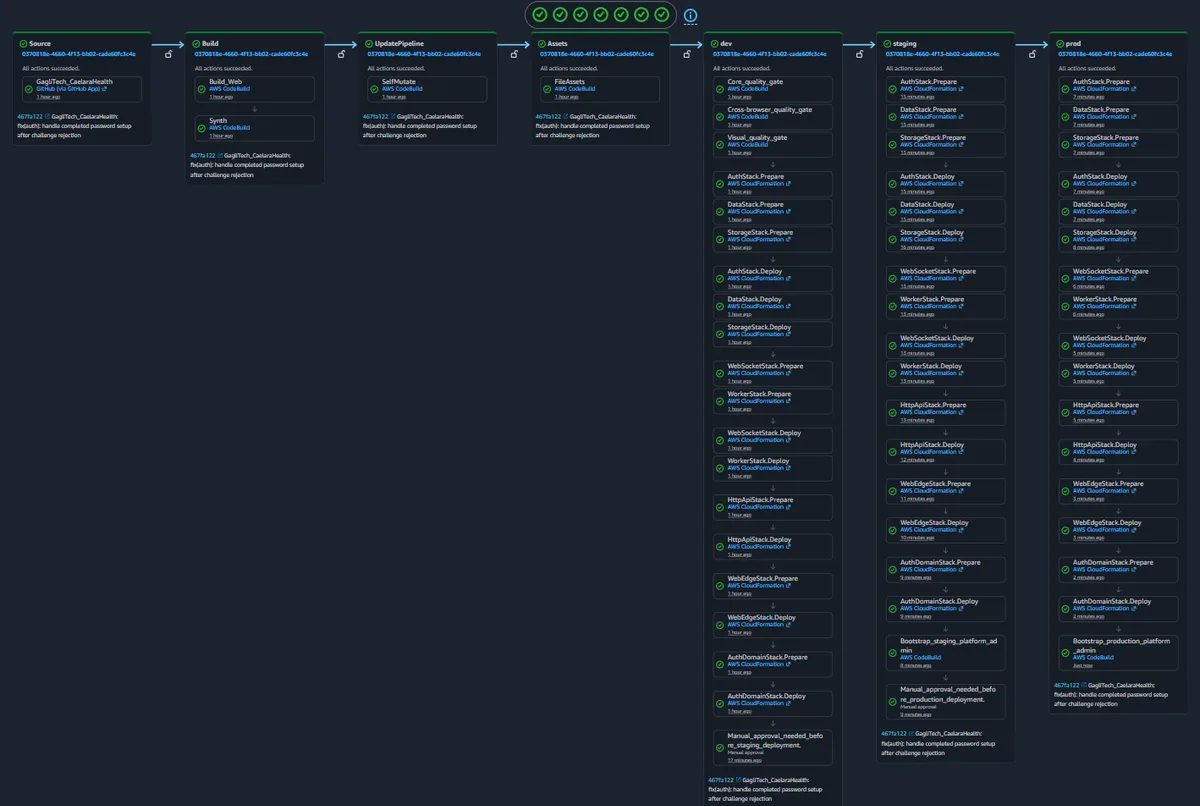Image resolution: width=1200 pixels, height=806 pixels.
Task: Open AWS CodeBuild link under FileAssets
Action: pyautogui.click(x=575, y=89)
